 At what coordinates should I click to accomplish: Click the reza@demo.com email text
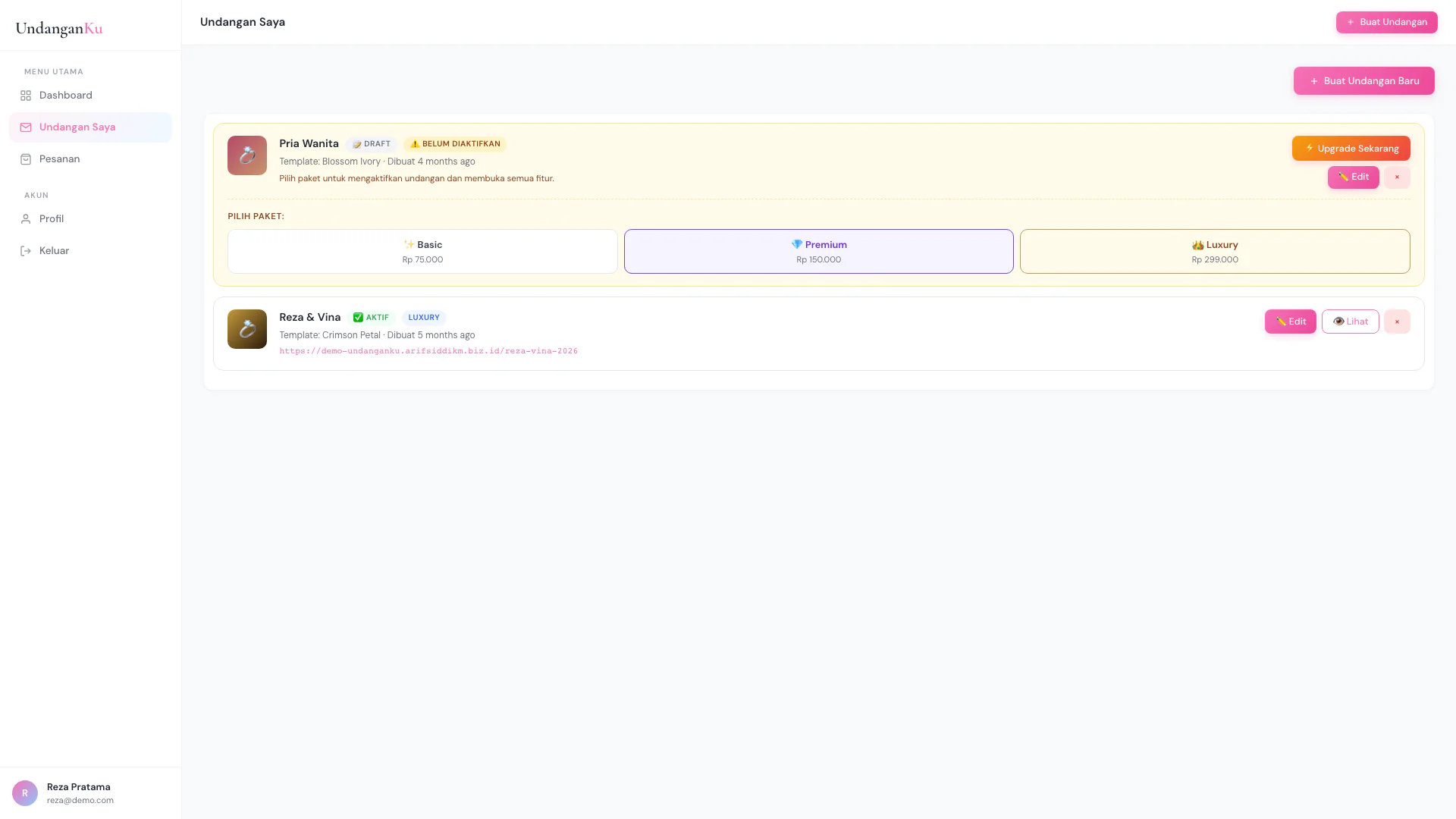(80, 801)
